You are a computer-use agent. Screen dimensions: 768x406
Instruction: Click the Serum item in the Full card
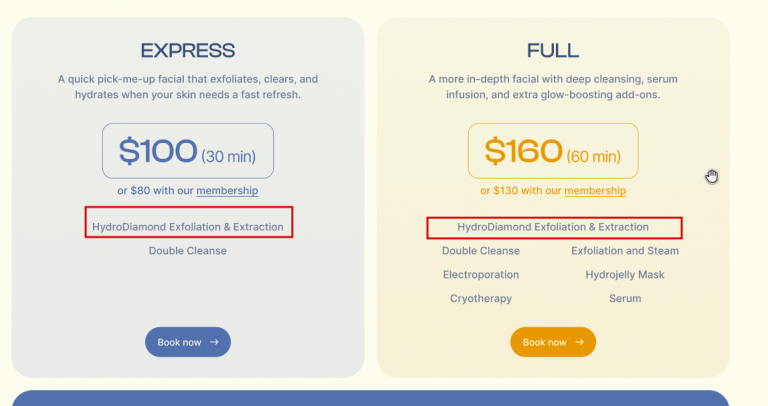pos(625,299)
